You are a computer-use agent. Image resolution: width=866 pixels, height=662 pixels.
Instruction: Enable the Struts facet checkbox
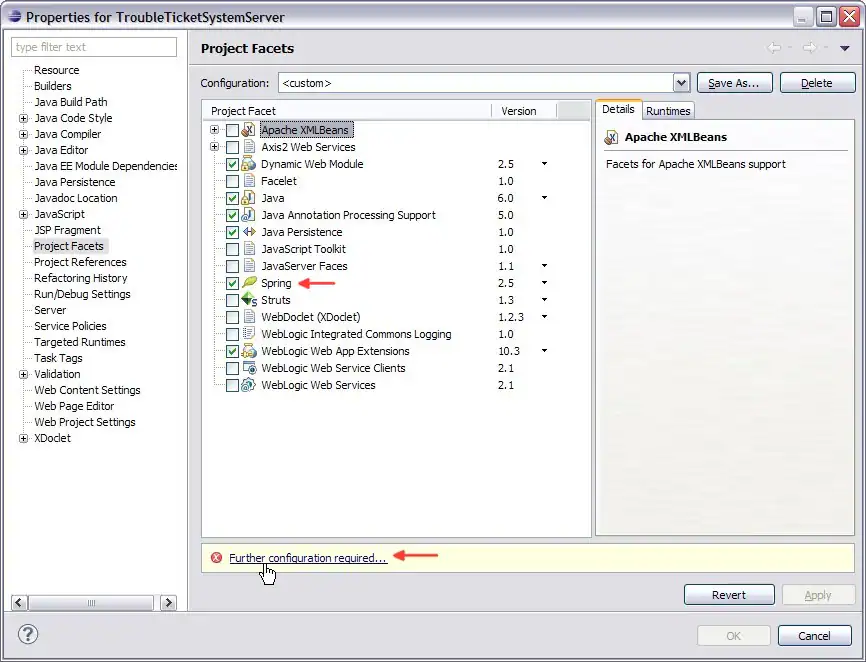point(233,300)
